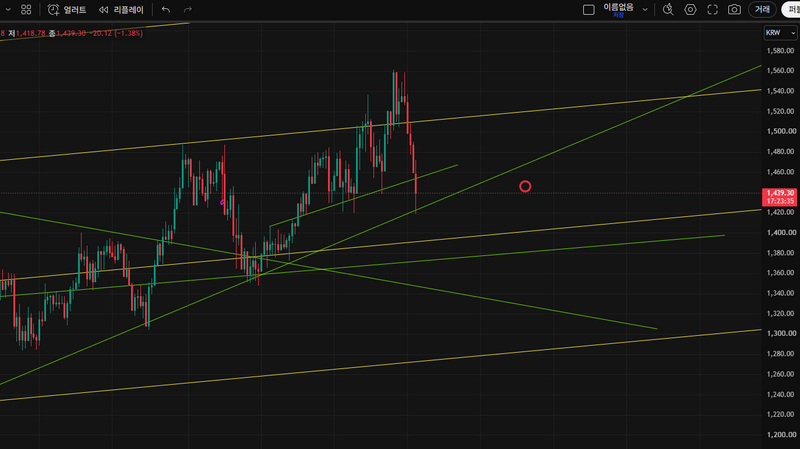Open the 거래 trade panel
This screenshot has width=800, height=449.
point(762,10)
